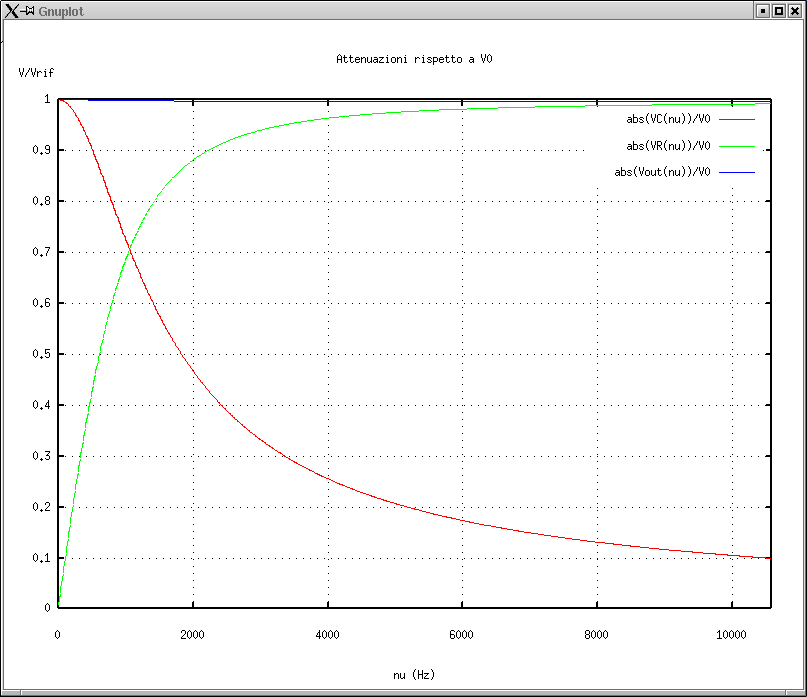The image size is (807, 697).
Task: Click the abs(VC(nu))/V0 legend label
Action: point(668,119)
